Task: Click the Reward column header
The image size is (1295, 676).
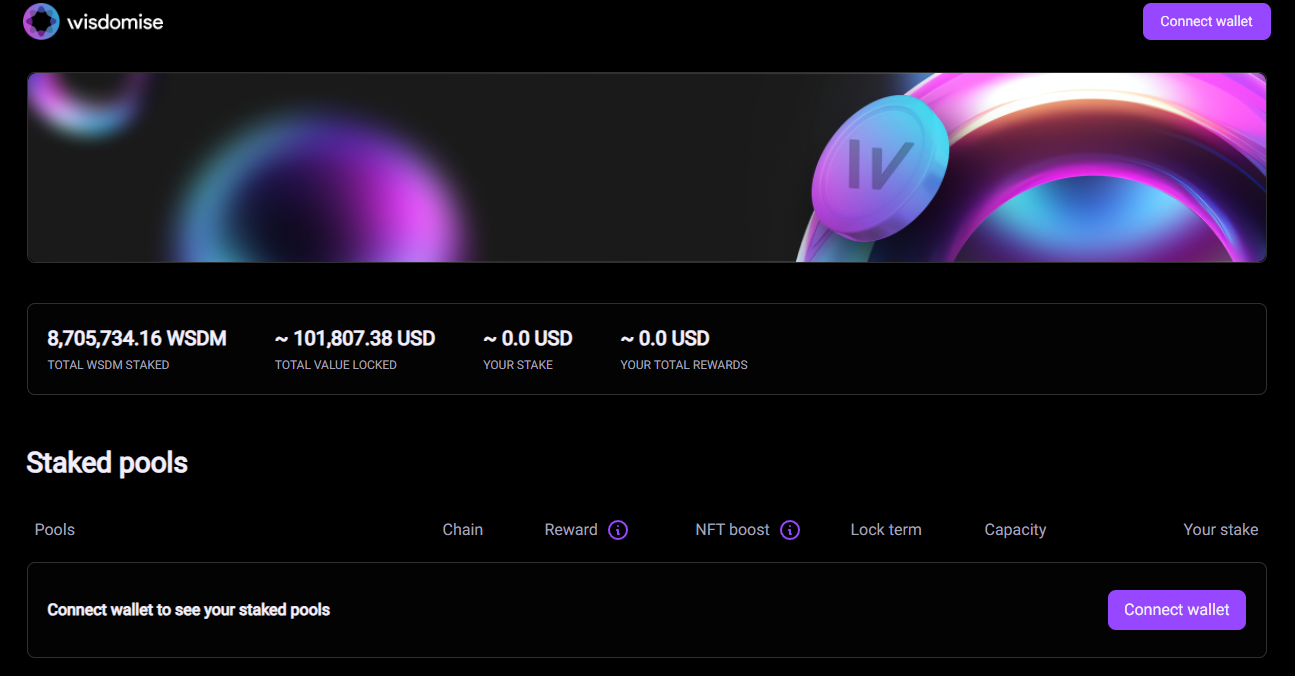Action: click(x=571, y=530)
